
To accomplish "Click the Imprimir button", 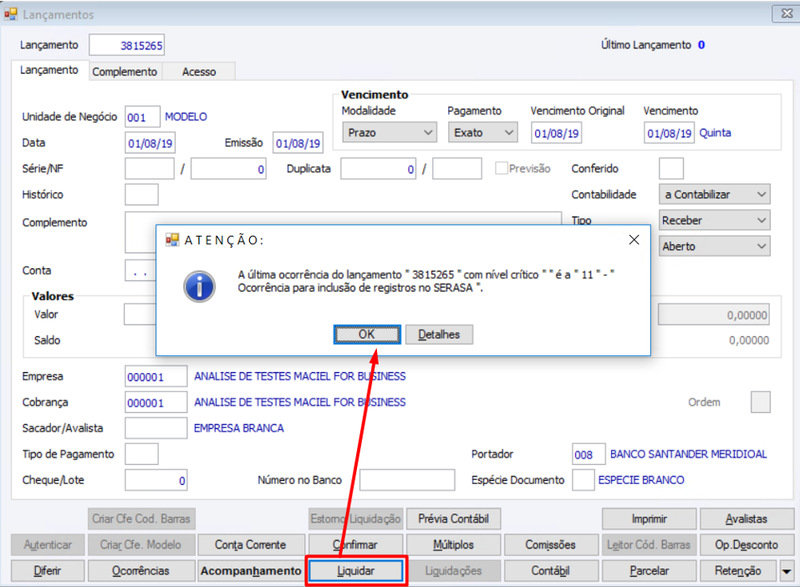I will [649, 519].
